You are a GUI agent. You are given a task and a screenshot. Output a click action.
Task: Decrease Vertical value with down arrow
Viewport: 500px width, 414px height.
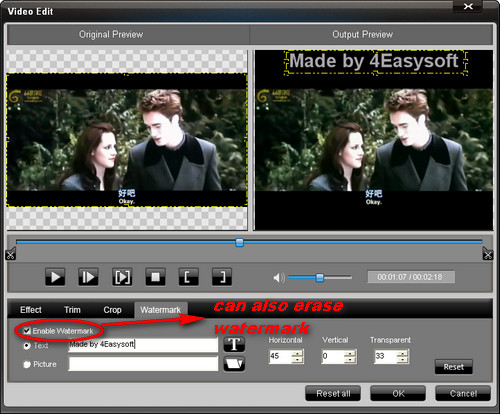point(350,360)
